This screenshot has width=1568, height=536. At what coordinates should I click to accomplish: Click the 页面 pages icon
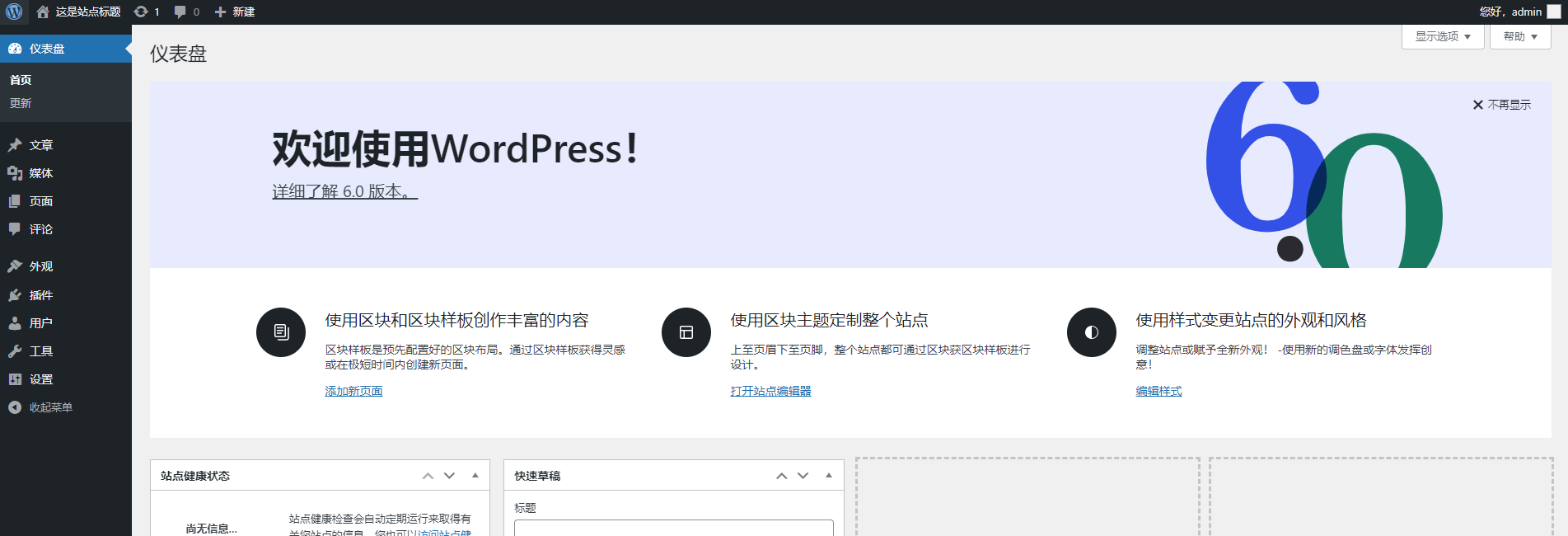15,201
